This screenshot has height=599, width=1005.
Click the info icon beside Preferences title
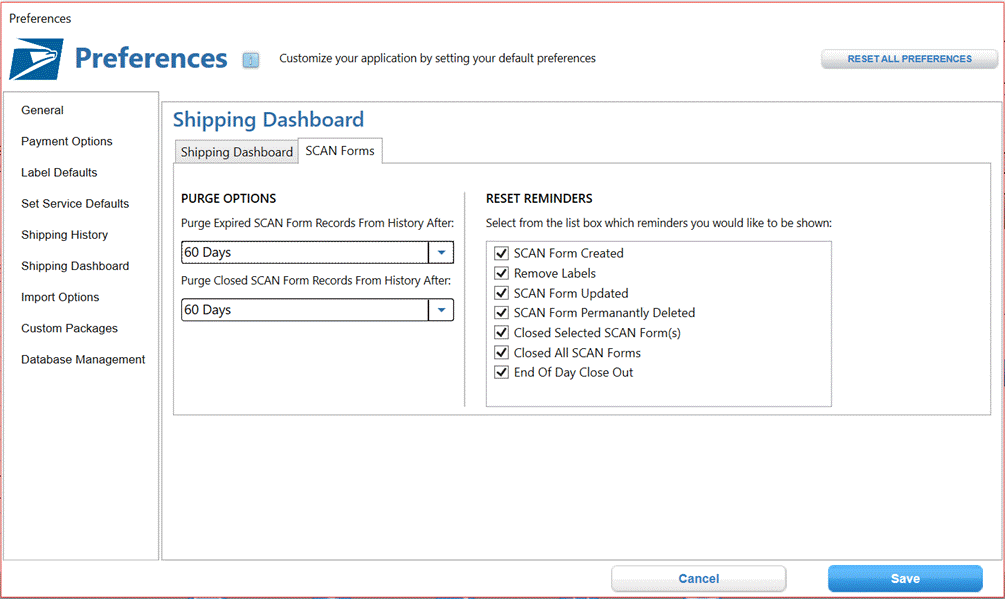(251, 60)
